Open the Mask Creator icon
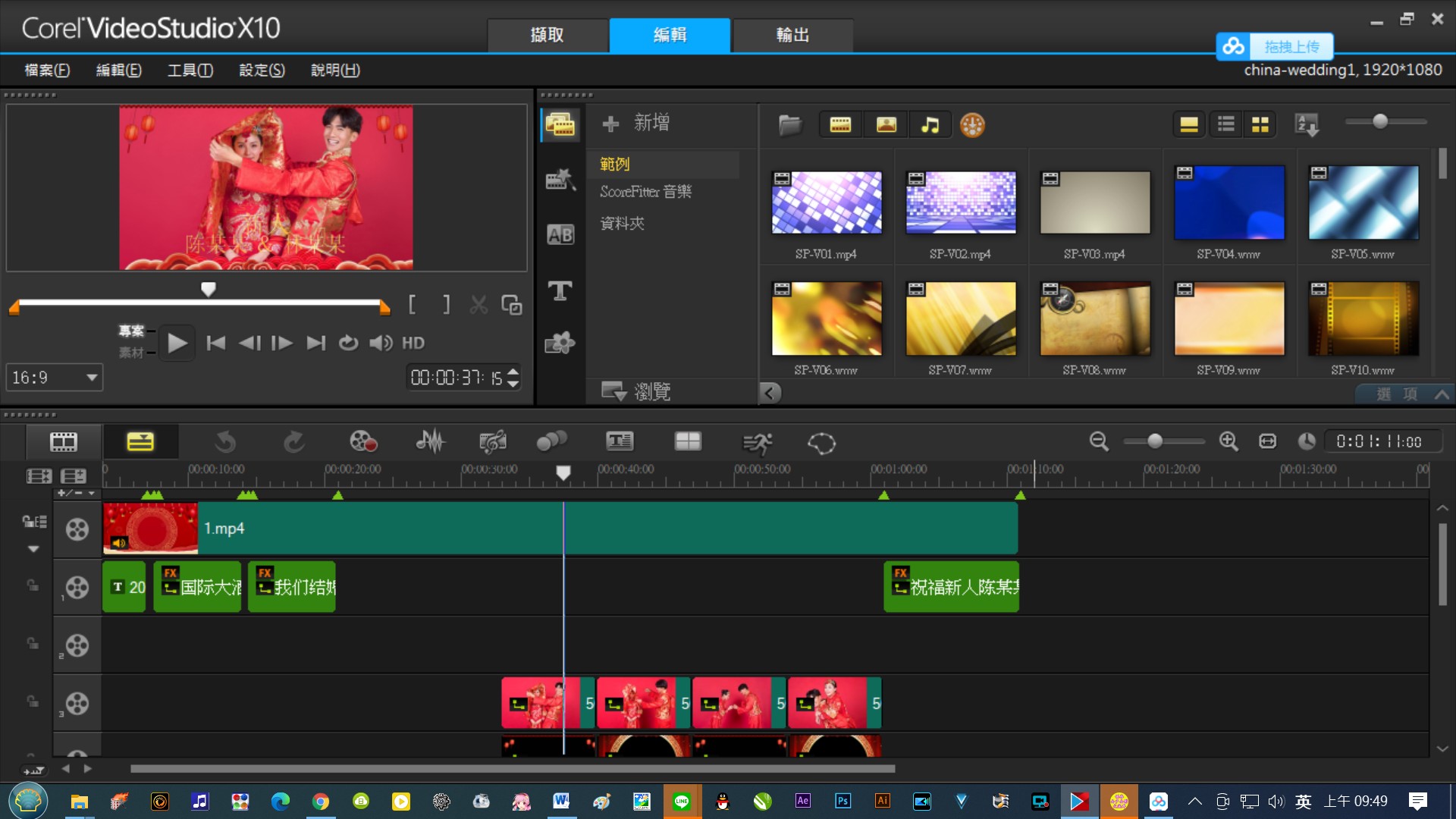1456x819 pixels. click(821, 443)
